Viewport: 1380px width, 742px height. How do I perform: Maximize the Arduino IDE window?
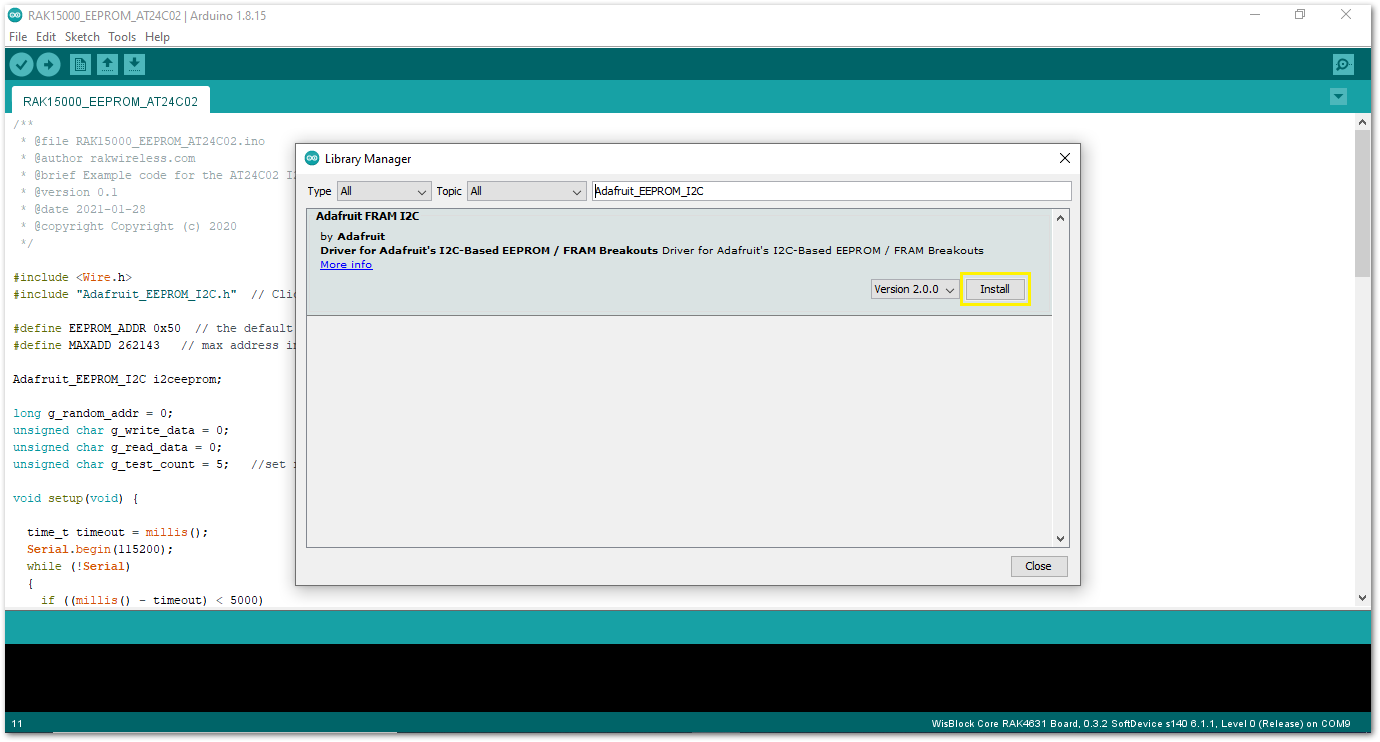(x=1300, y=15)
